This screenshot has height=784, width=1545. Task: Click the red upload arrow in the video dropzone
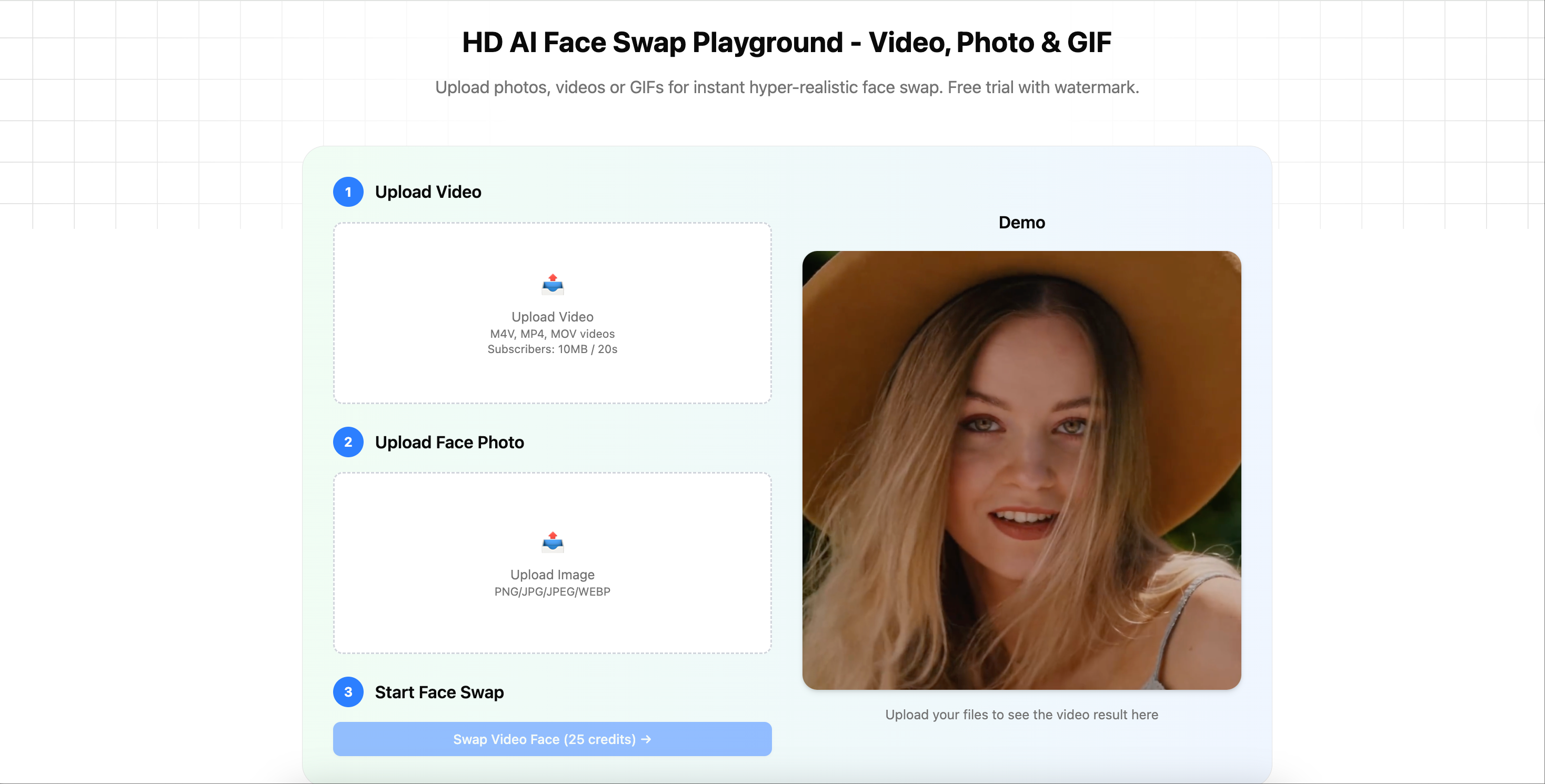(x=553, y=278)
